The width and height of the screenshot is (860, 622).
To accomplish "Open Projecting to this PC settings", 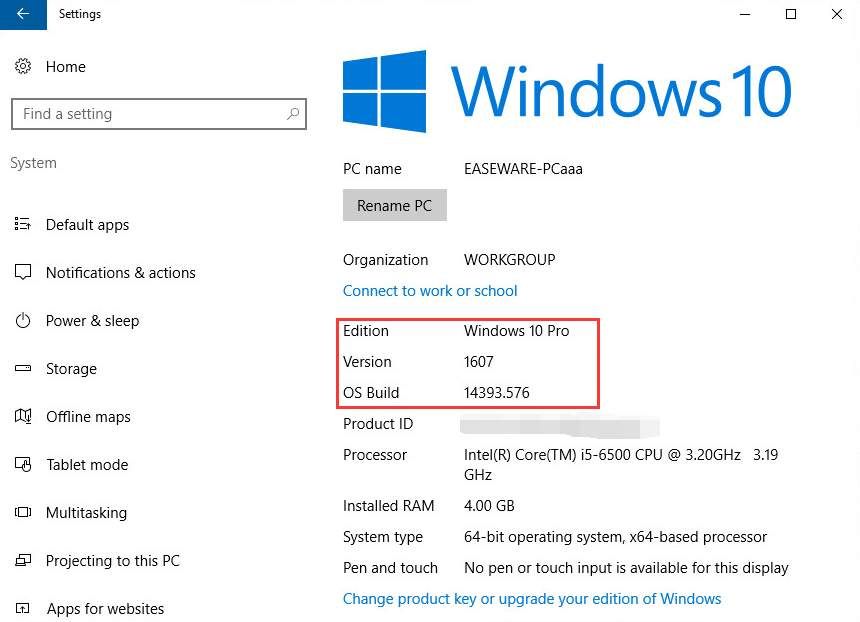I will [112, 561].
